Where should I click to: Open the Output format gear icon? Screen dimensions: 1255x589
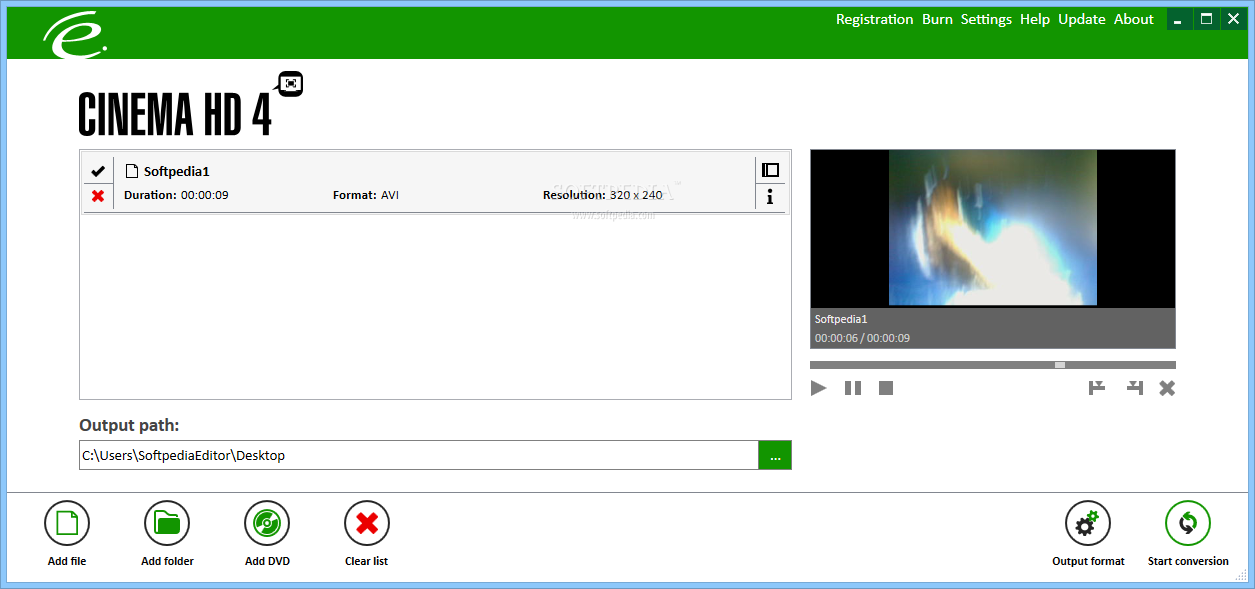(x=1088, y=523)
